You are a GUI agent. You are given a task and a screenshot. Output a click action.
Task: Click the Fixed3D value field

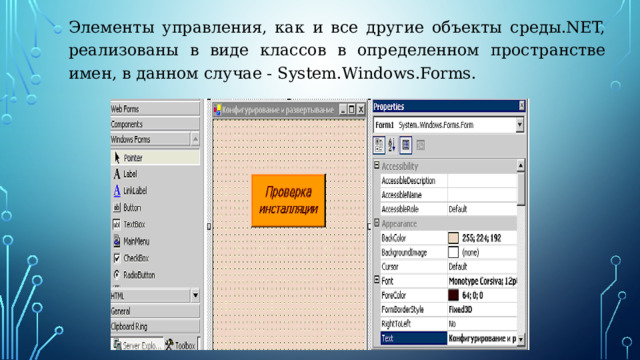click(482, 309)
